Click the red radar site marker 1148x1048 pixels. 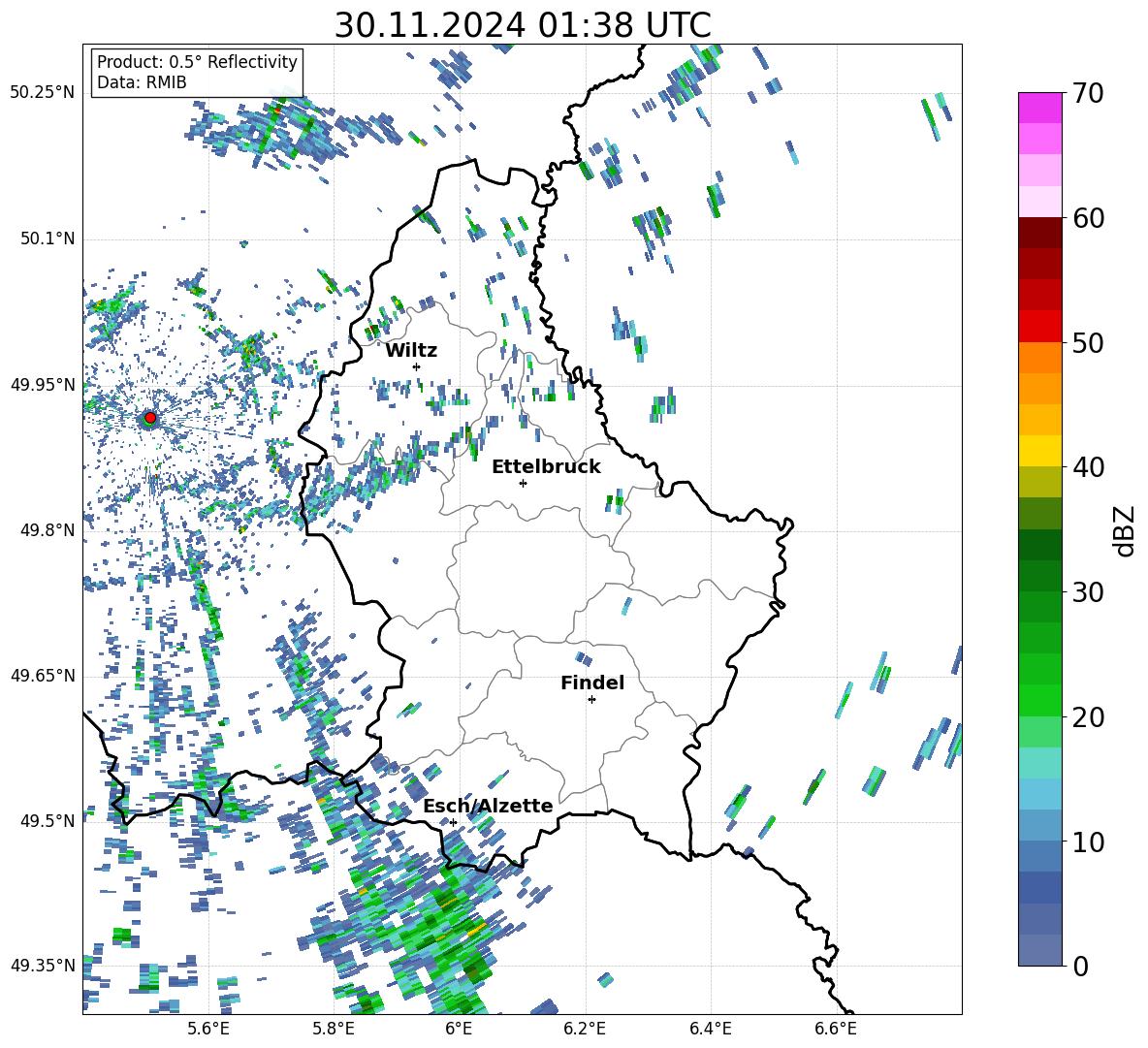(150, 418)
